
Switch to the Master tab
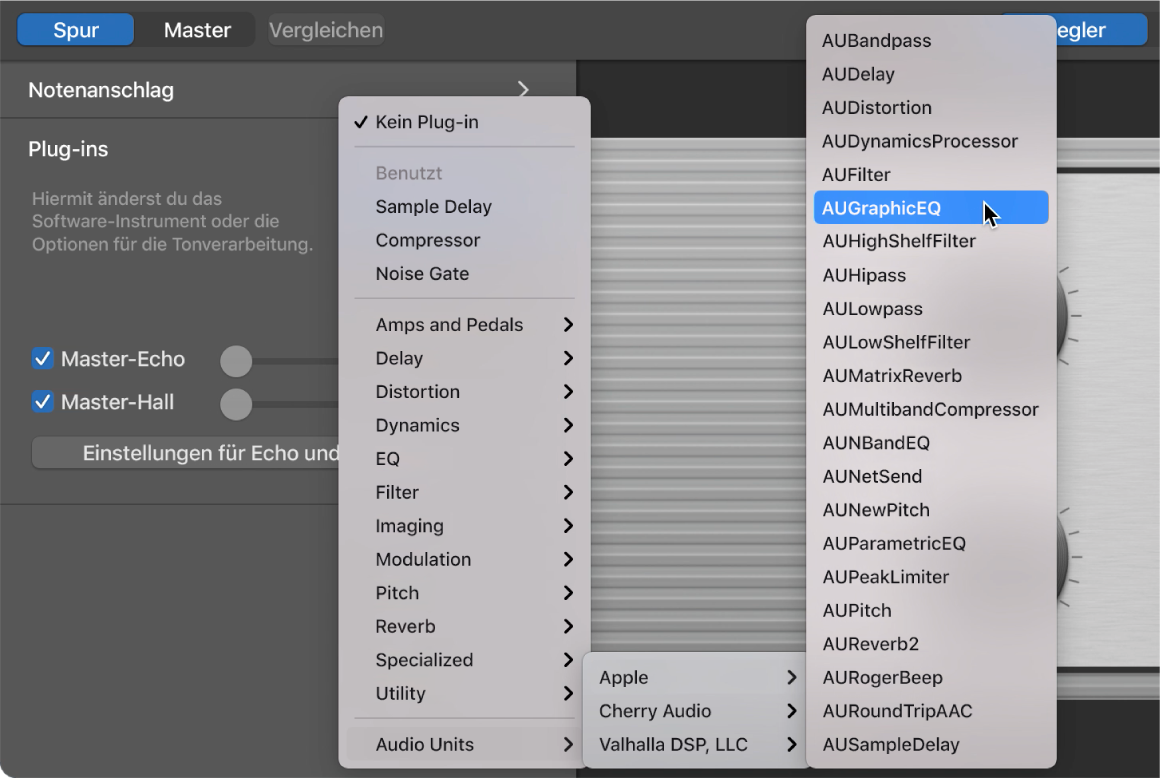click(196, 29)
